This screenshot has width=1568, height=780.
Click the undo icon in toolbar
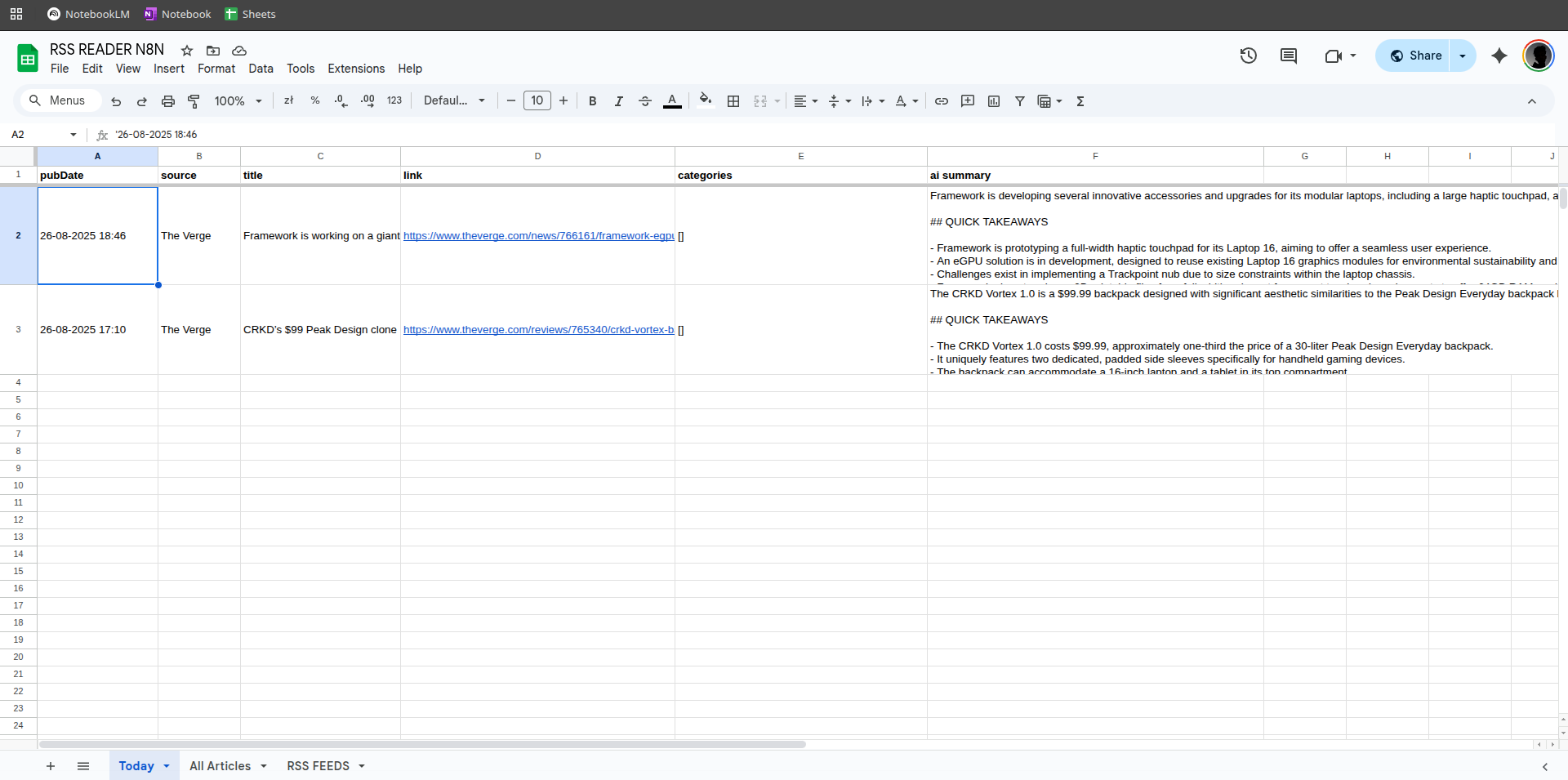coord(116,101)
